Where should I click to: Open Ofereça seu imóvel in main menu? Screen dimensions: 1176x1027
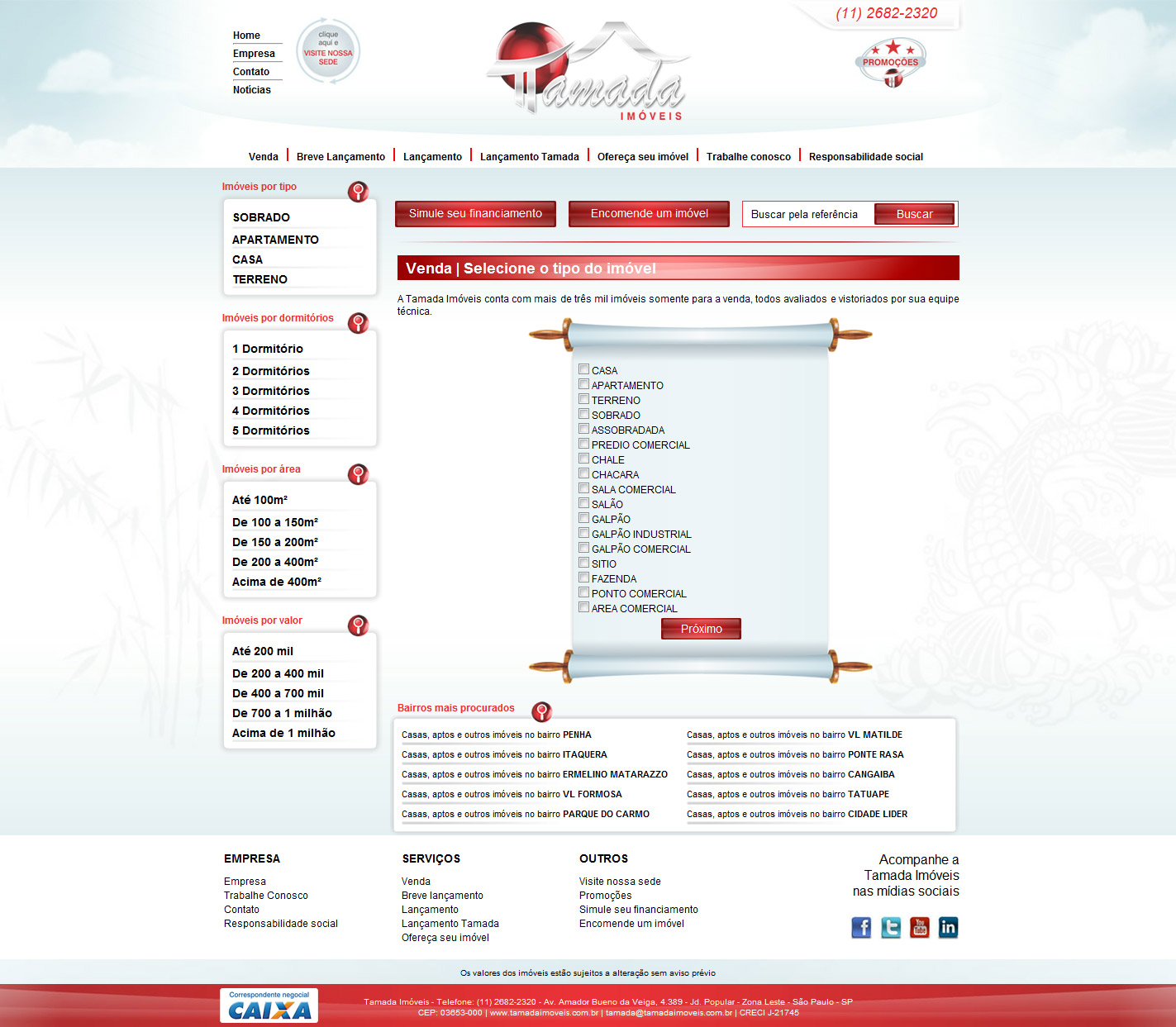coord(643,157)
